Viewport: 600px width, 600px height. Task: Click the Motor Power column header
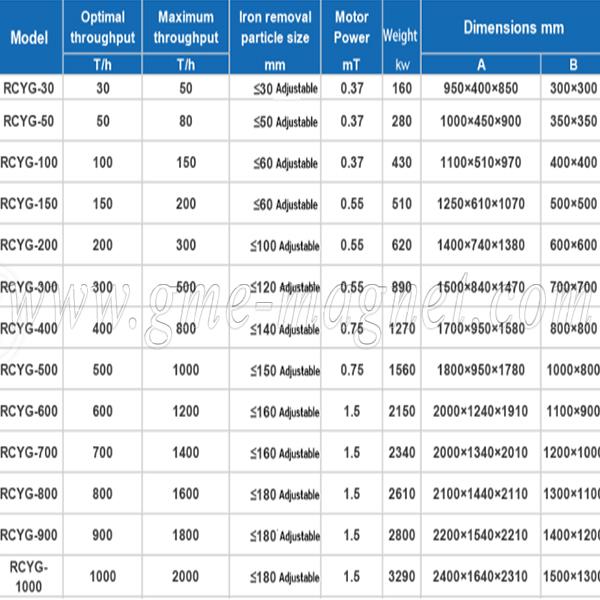351,27
